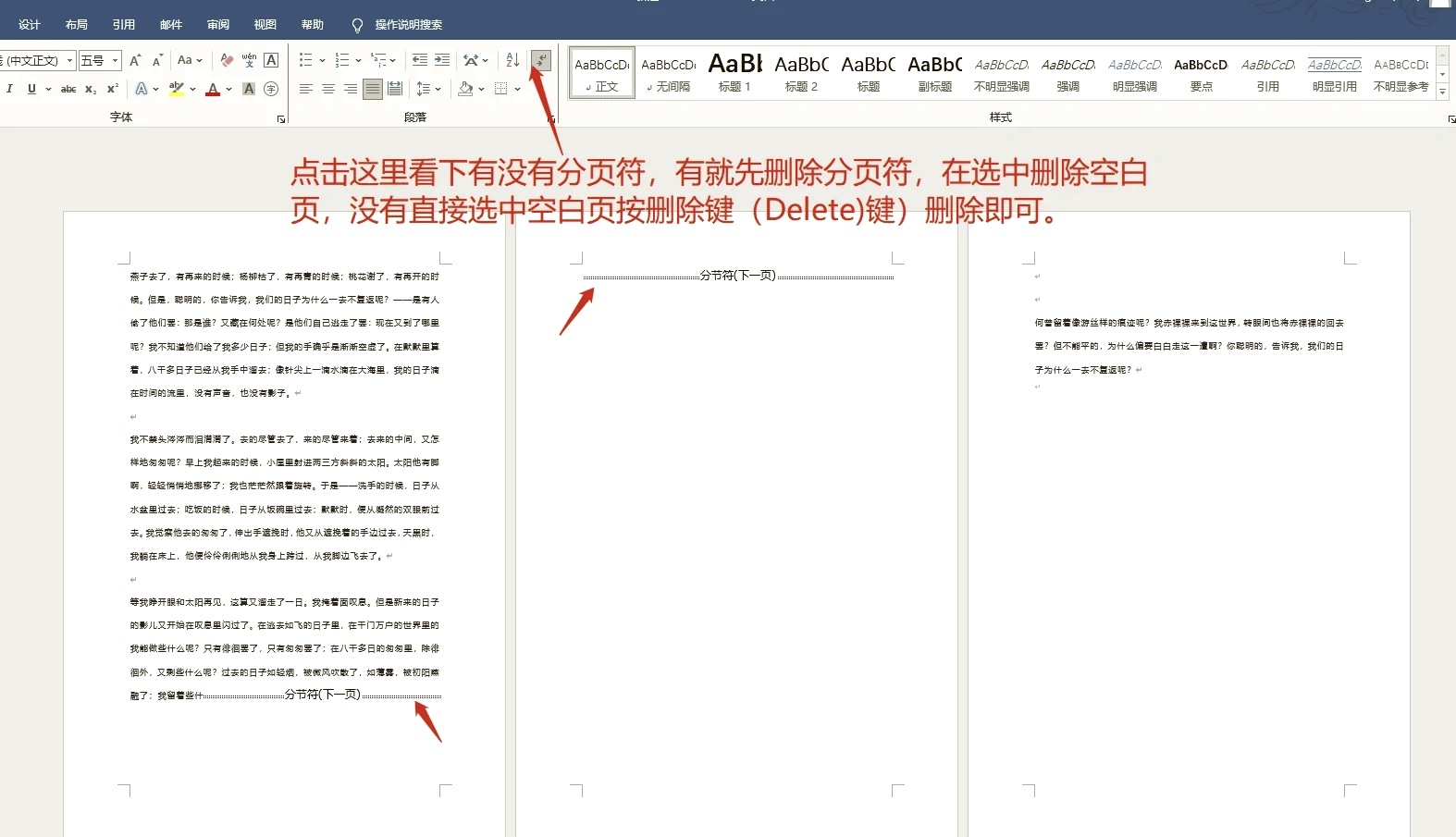Toggle strikethrough (abc) formatting
The height and width of the screenshot is (837, 1456).
tap(68, 89)
